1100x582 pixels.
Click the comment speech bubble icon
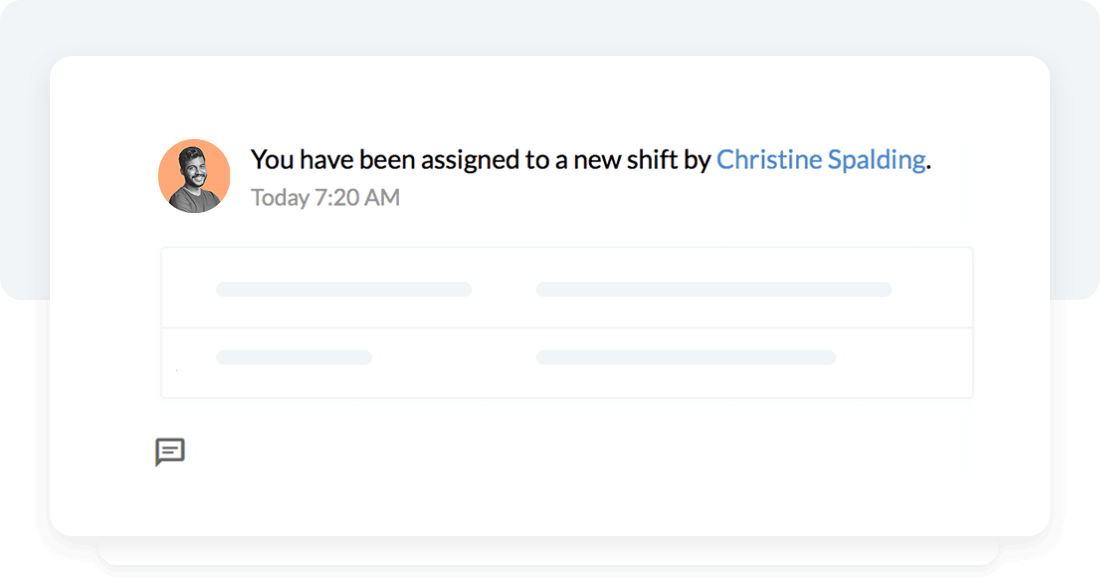coord(170,452)
